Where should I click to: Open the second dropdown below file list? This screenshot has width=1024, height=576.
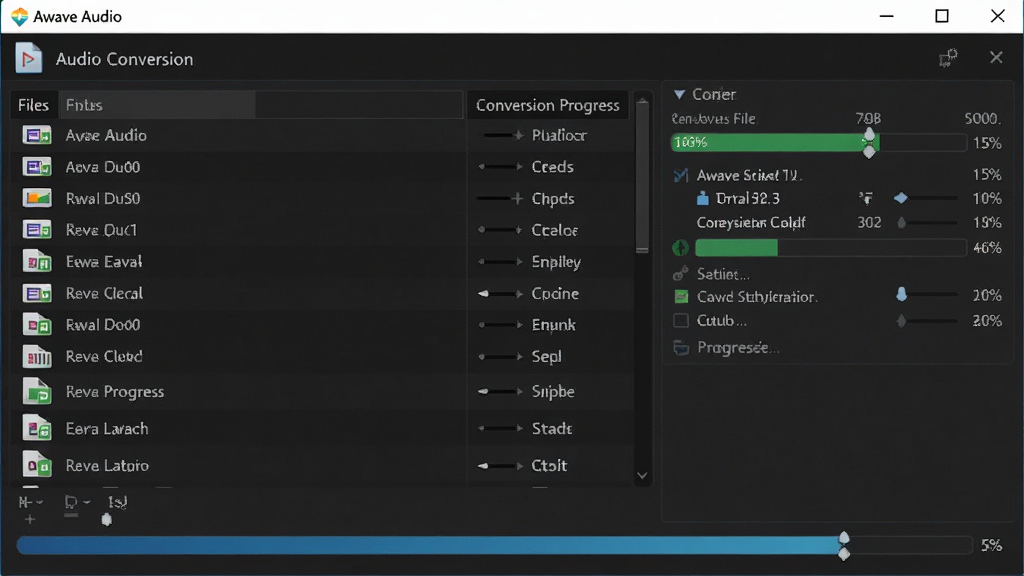77,502
